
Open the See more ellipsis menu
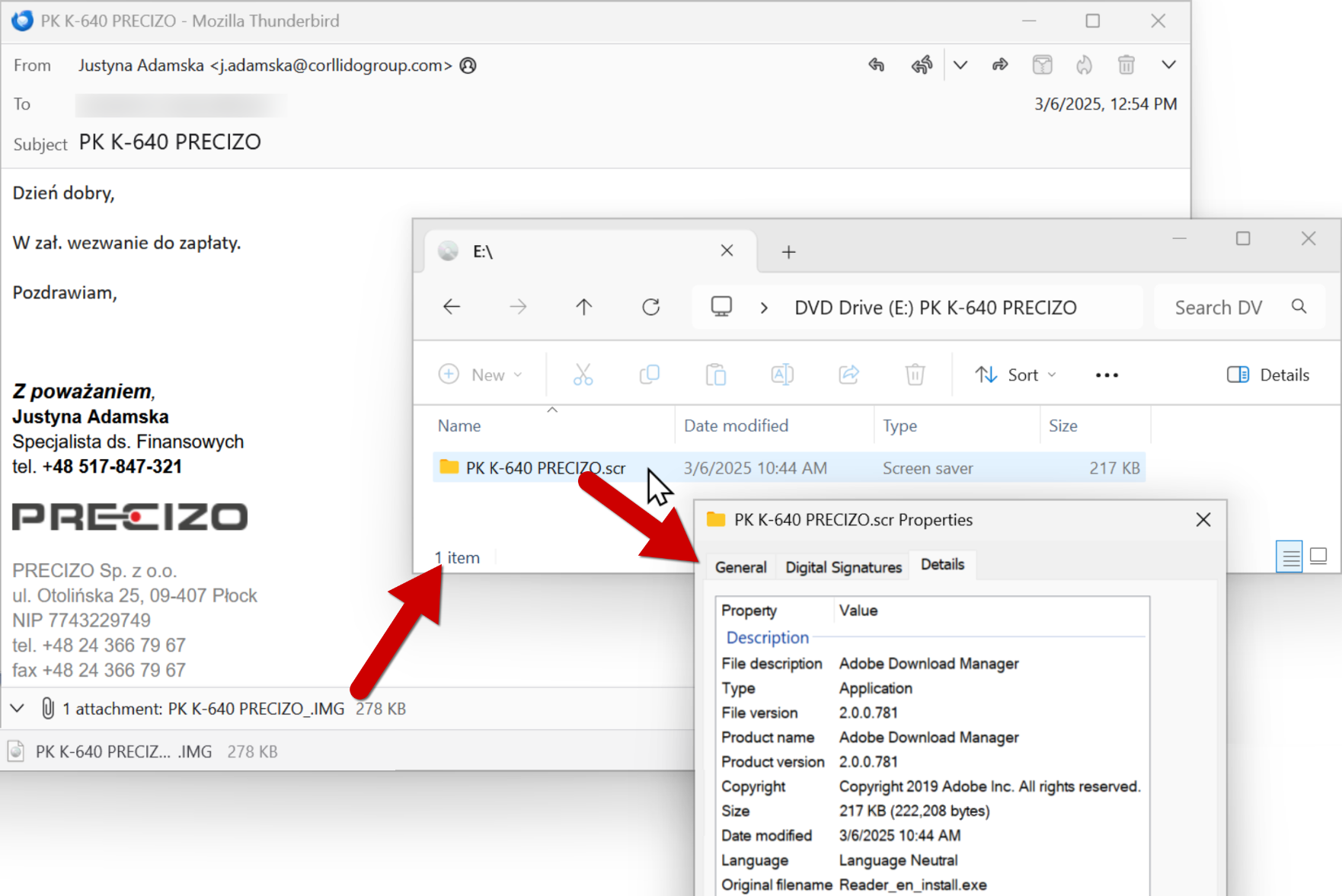1107,375
